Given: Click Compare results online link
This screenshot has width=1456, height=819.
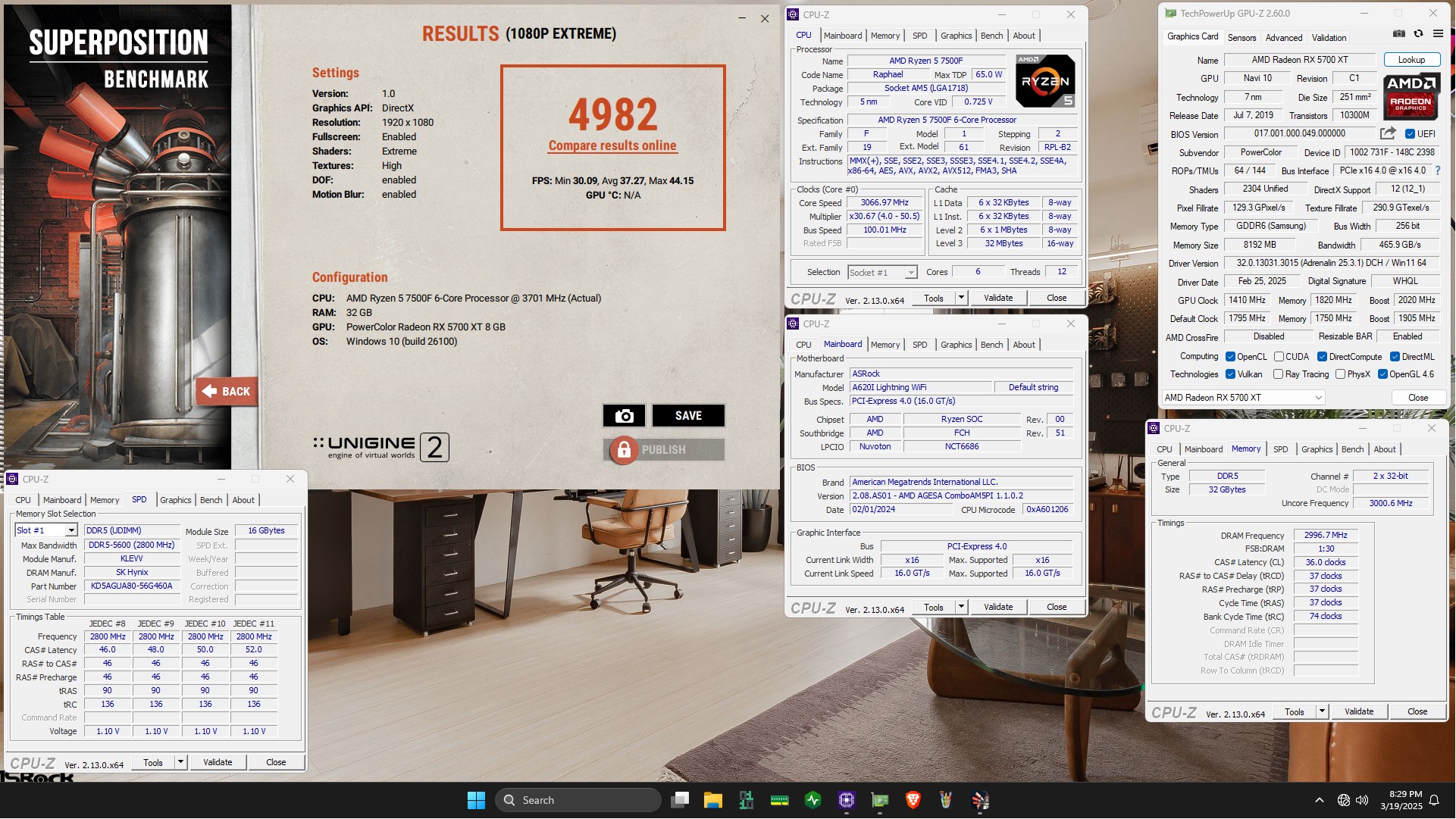Looking at the screenshot, I should point(612,145).
